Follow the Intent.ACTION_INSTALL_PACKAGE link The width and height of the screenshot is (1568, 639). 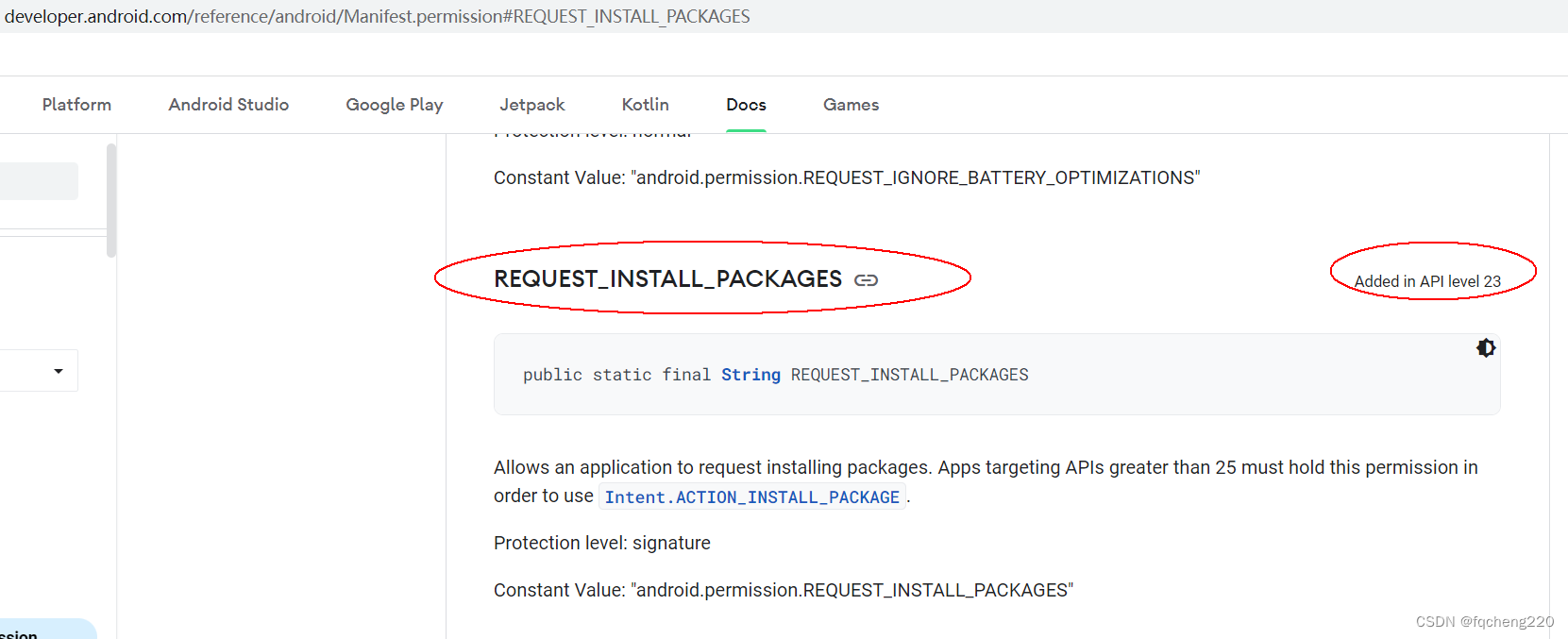pyautogui.click(x=752, y=497)
